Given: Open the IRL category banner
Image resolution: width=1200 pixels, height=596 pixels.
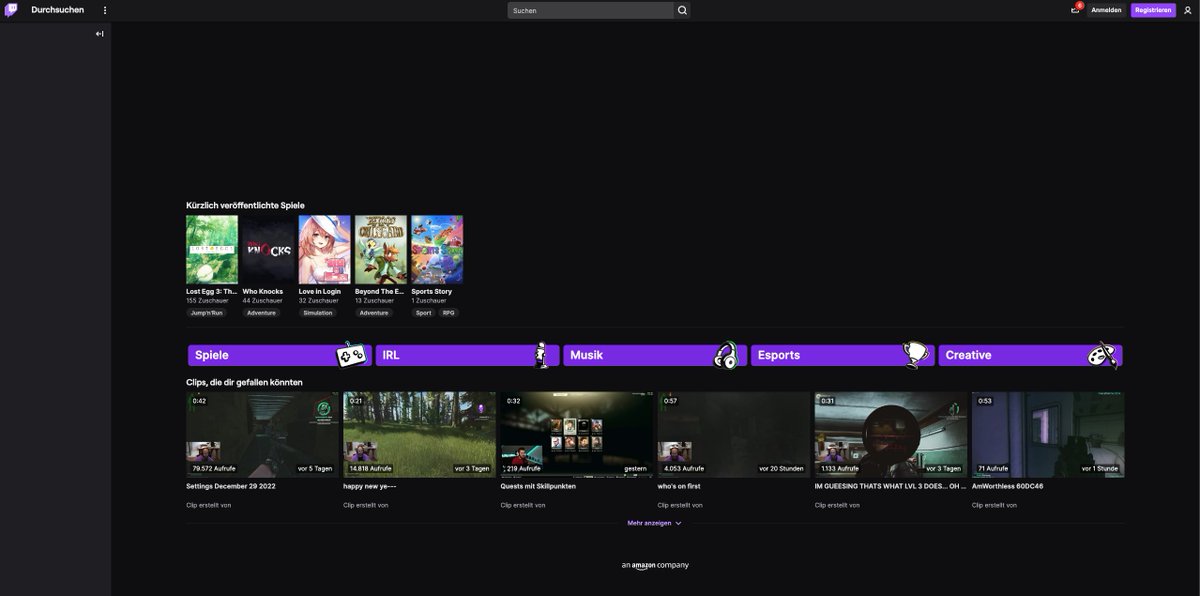Looking at the screenshot, I should [x=467, y=355].
